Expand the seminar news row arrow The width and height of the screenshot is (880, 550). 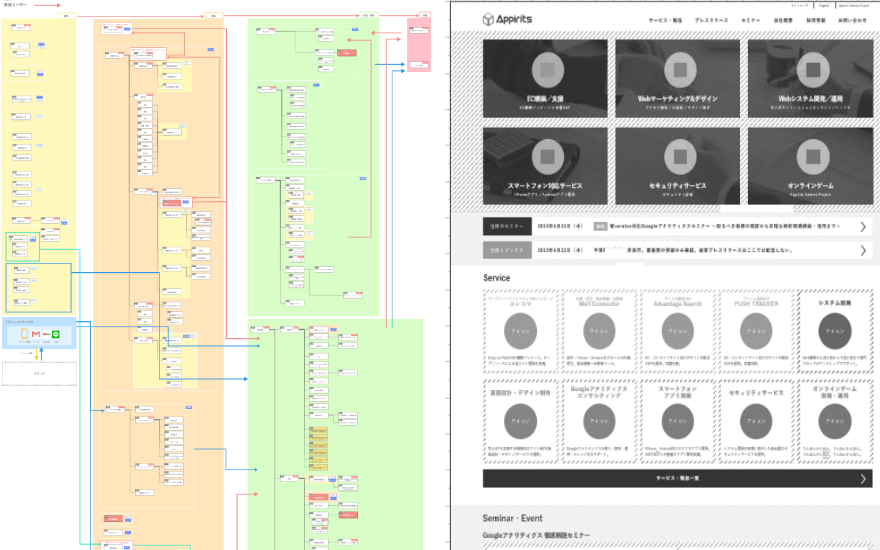pos(863,227)
